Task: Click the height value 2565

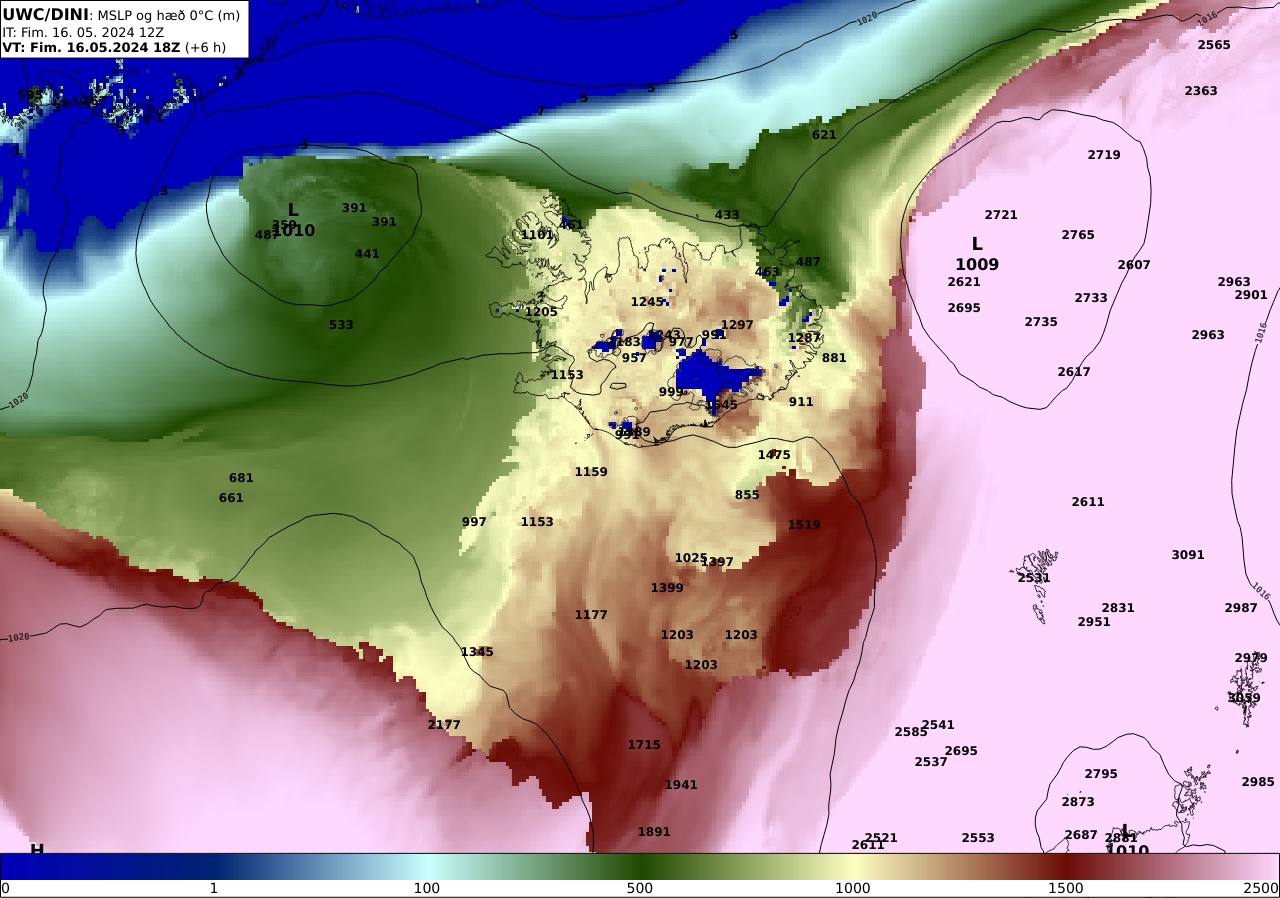Action: click(x=1214, y=45)
